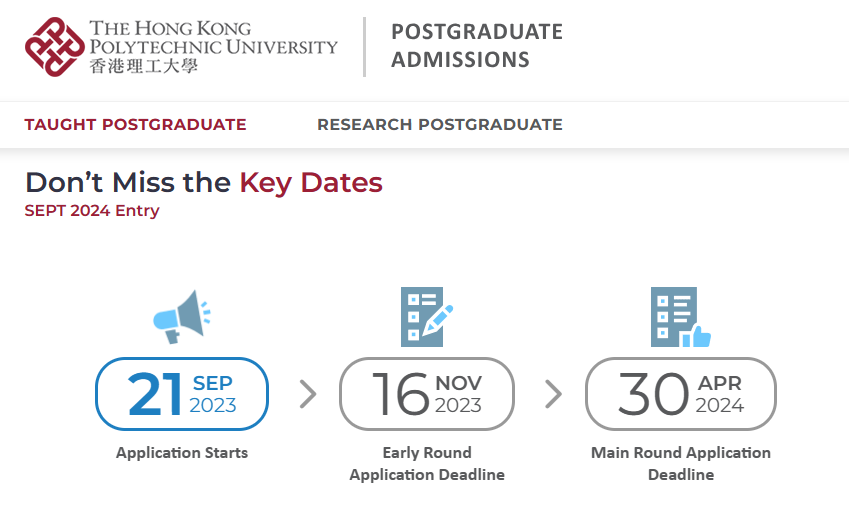Screen dimensions: 849x512
Task: Select the 21 Sep 2023 date box
Action: point(182,394)
